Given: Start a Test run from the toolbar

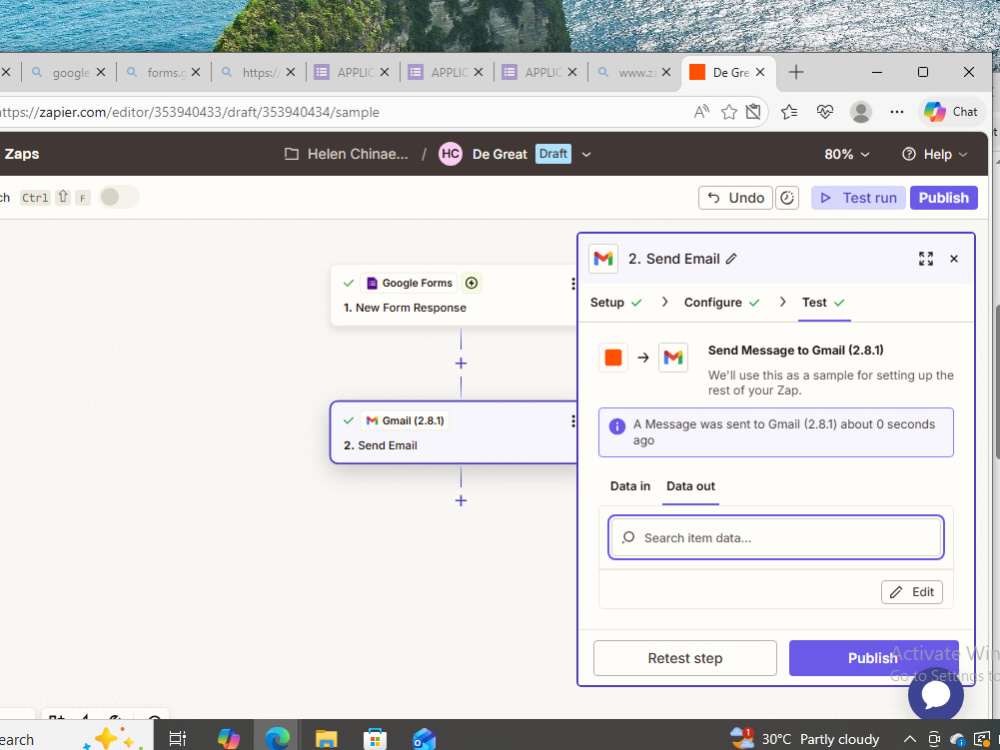Looking at the screenshot, I should click(858, 198).
